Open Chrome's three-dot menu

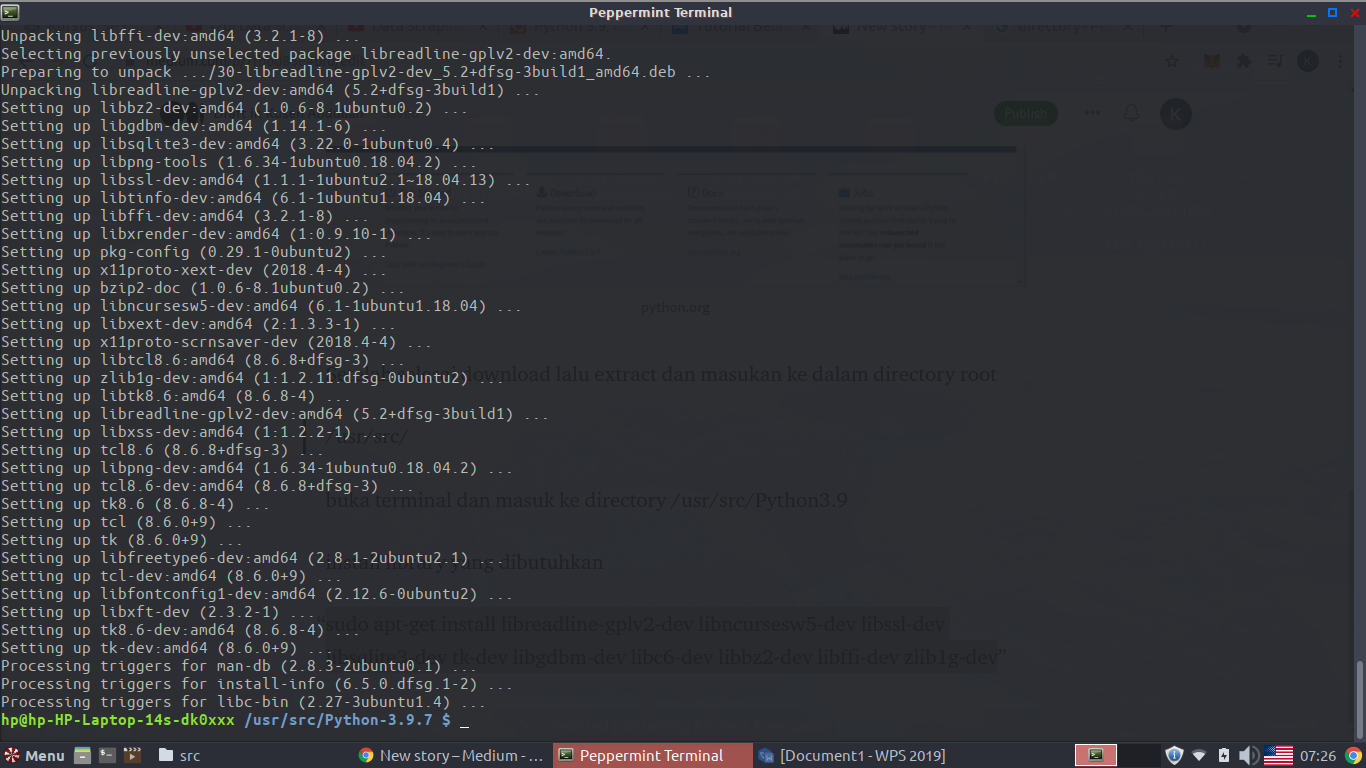pos(1340,62)
